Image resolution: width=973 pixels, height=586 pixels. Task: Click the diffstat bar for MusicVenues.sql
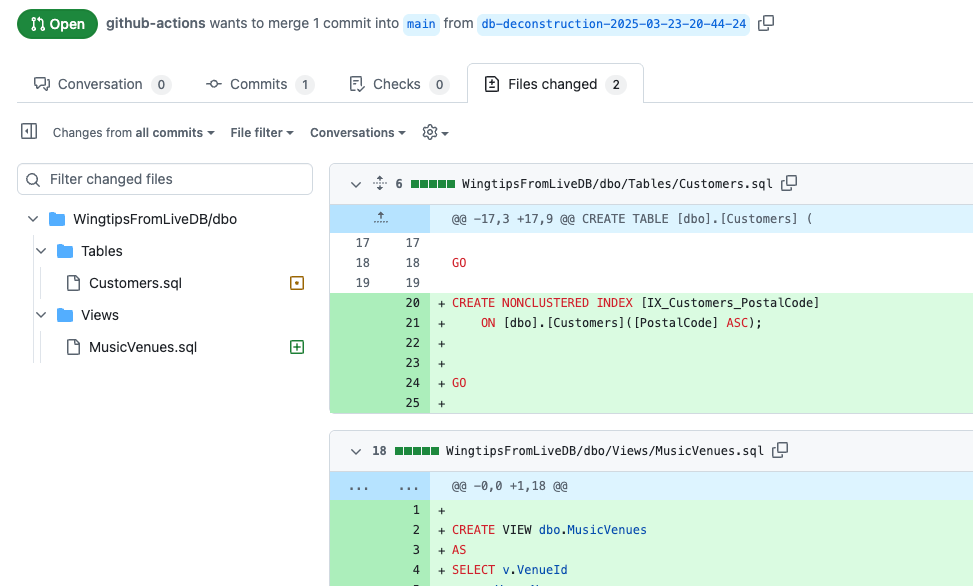pyautogui.click(x=417, y=451)
